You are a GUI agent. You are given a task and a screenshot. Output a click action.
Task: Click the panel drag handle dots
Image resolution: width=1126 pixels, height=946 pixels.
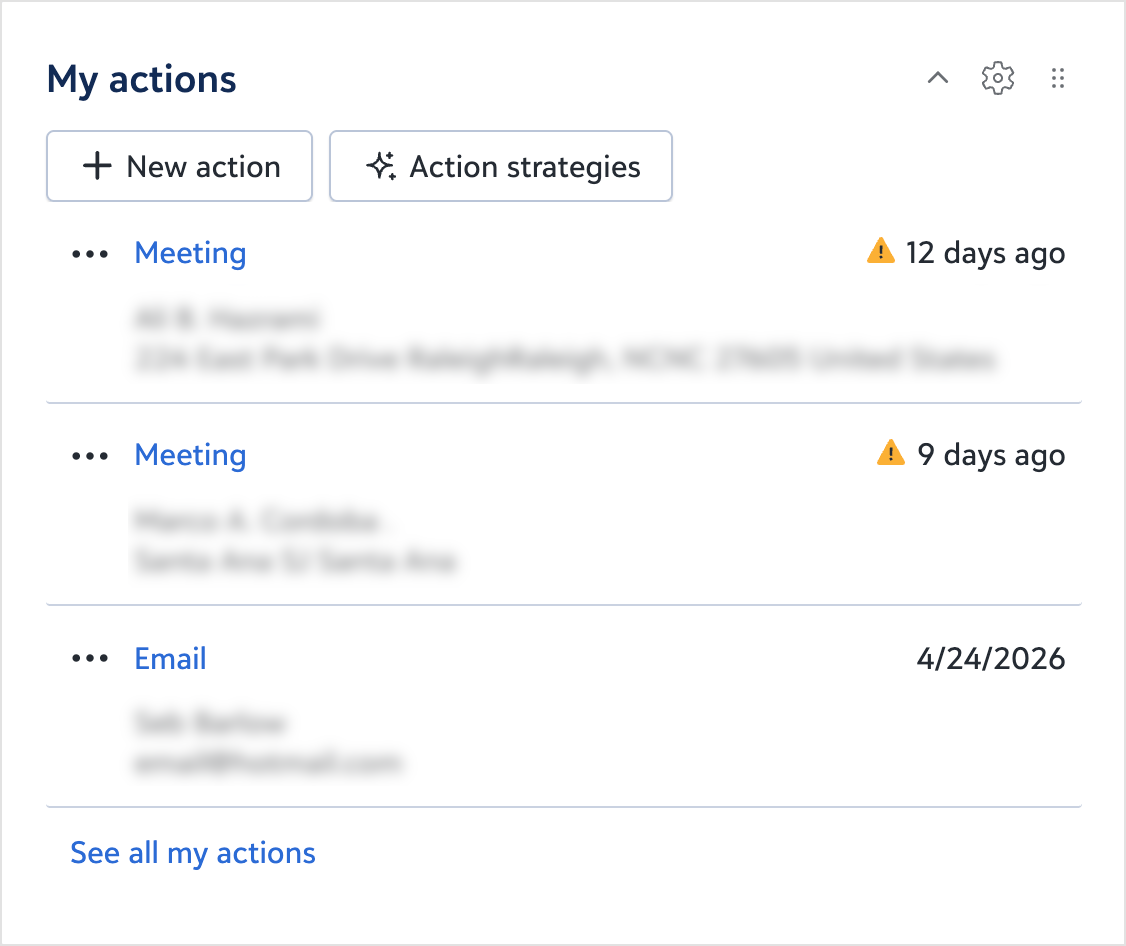click(x=1058, y=78)
